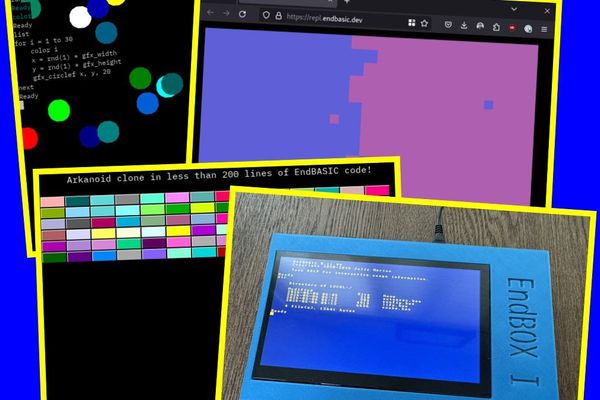
Task: Click the "list" command in the terminal
Action: [x=21, y=34]
